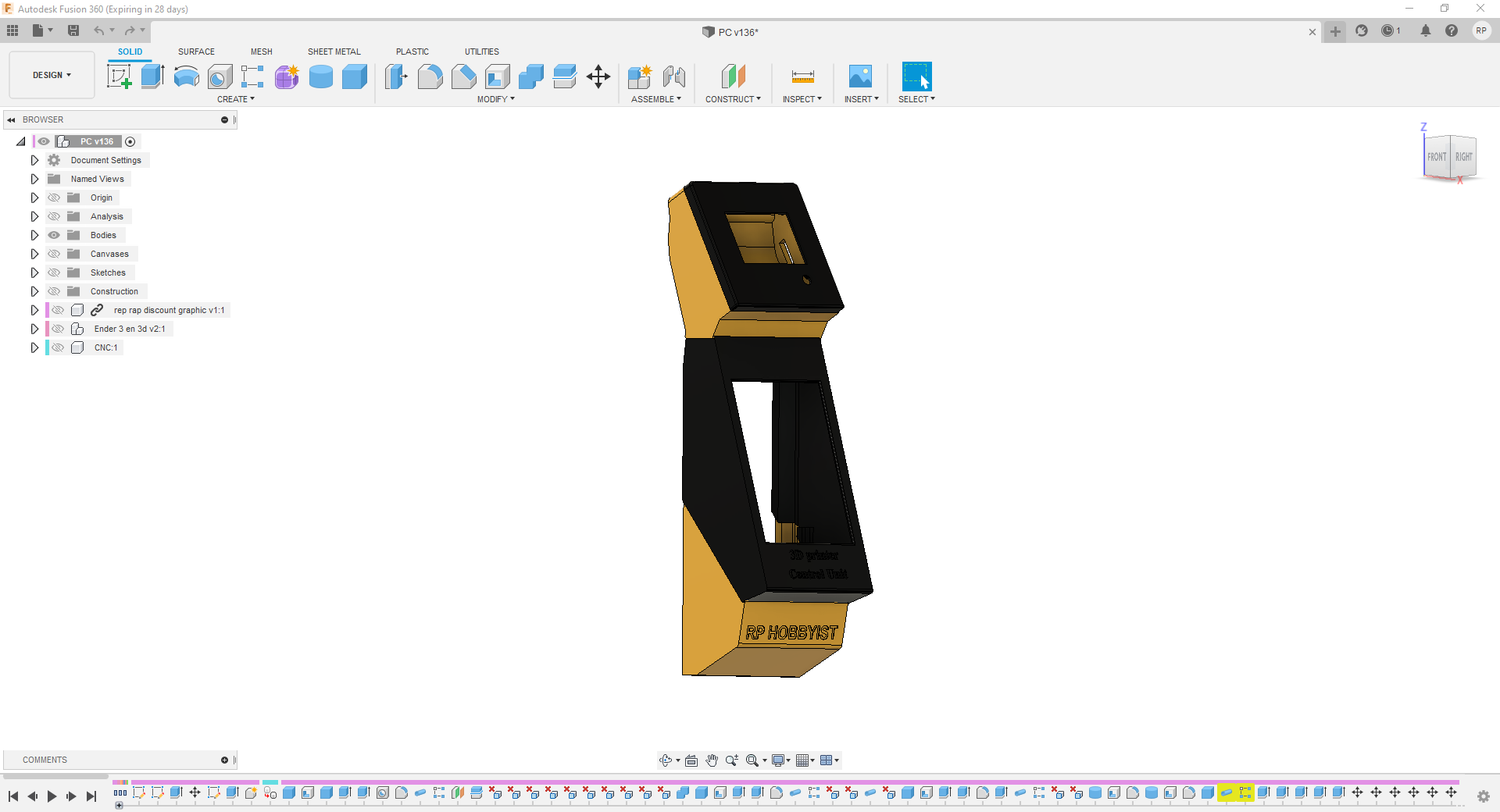The width and height of the screenshot is (1500, 812).
Task: Open the ASSEMBLE dropdown menu
Action: (656, 99)
